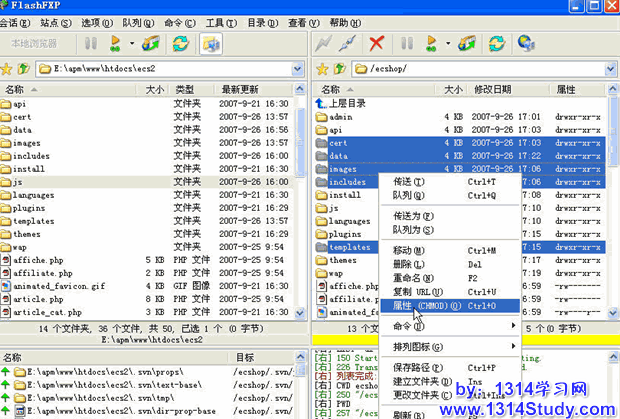Viewport: 620px width, 419px height.
Task: Click the refresh icon in left toolbar
Action: pos(181,43)
